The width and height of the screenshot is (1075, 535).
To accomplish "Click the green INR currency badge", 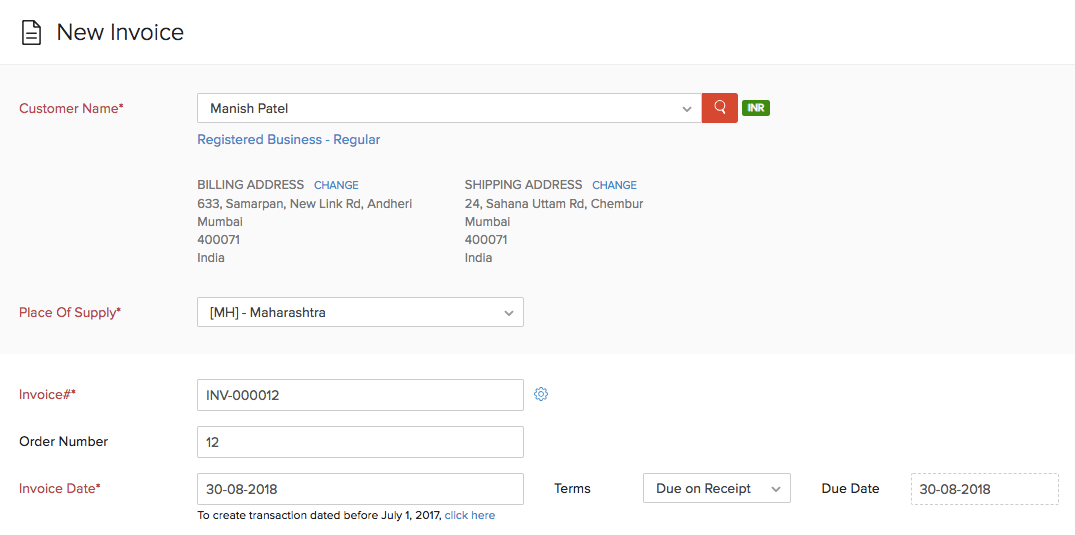I will pos(756,108).
